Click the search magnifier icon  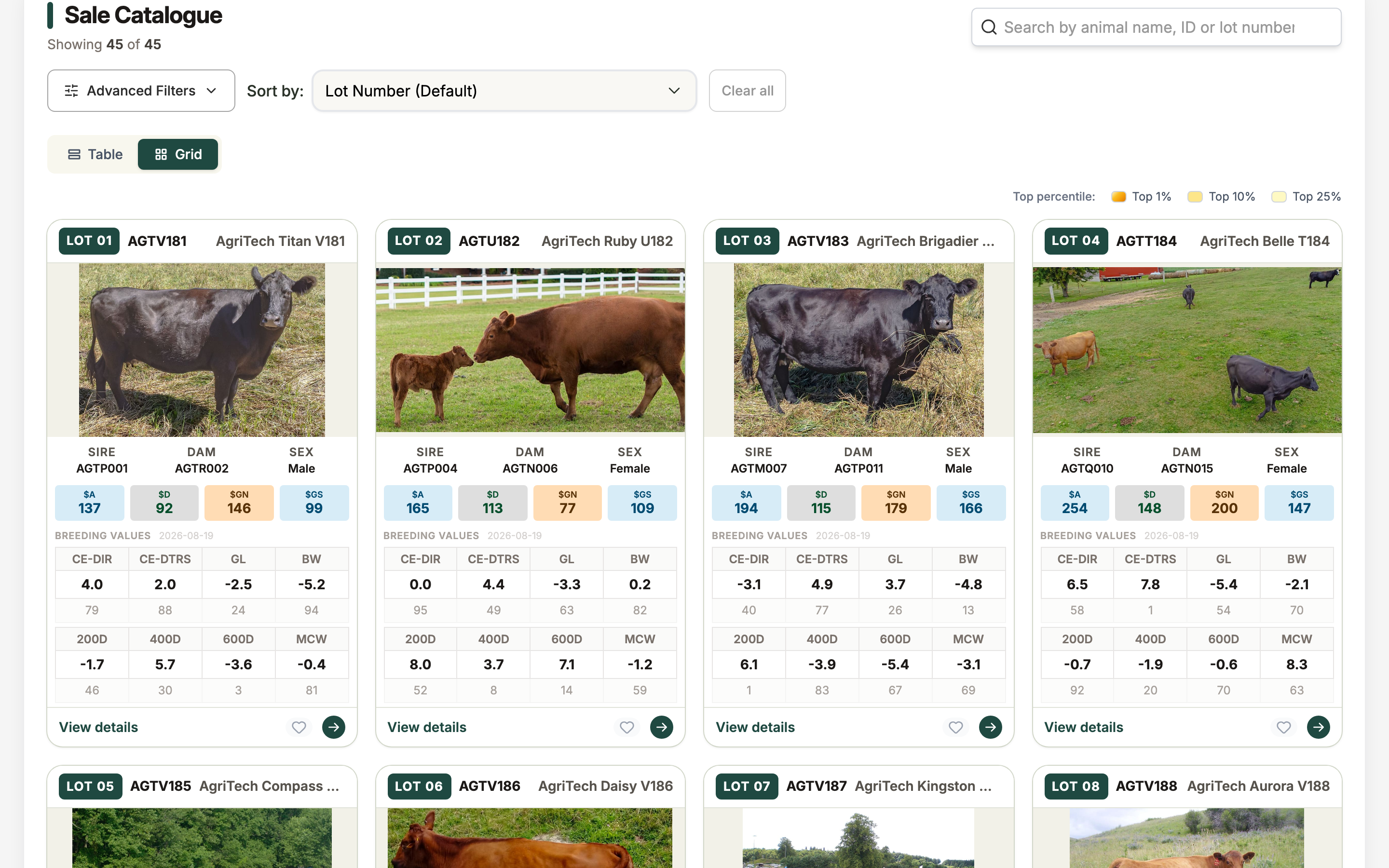click(x=989, y=27)
